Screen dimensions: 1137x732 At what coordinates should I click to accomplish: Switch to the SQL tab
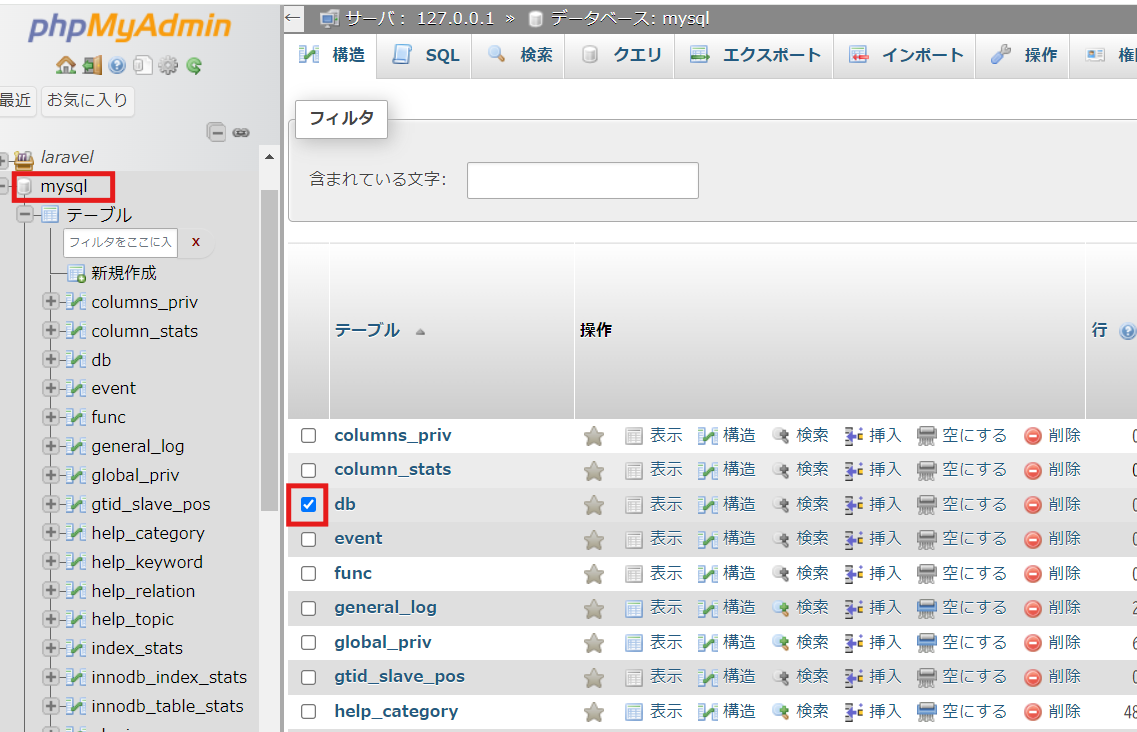click(x=424, y=55)
